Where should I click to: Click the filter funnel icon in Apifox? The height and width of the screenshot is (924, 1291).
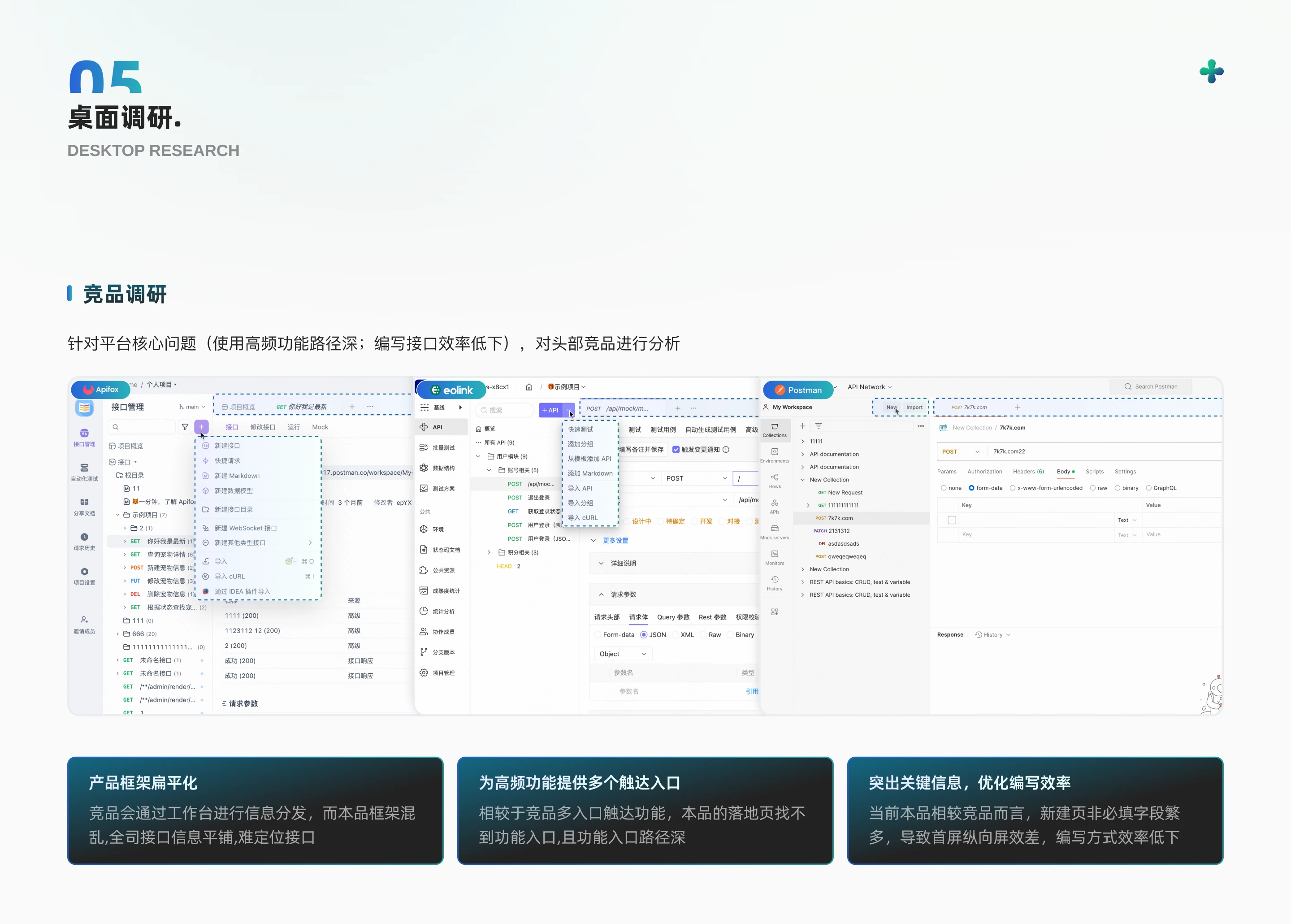tap(185, 427)
